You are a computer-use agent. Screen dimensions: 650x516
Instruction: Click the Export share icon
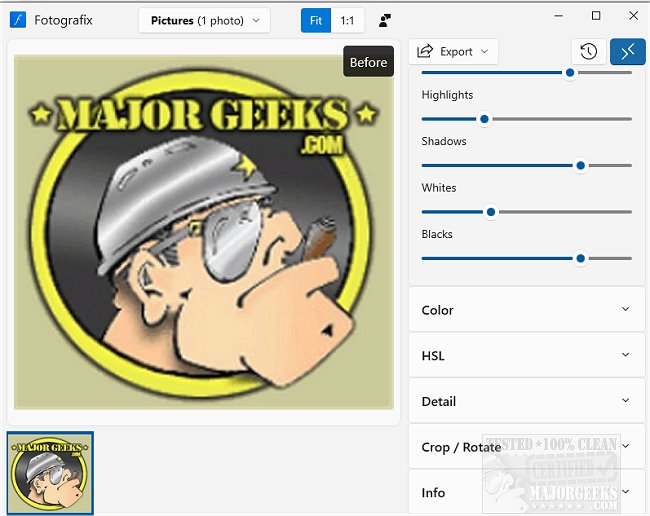[425, 51]
